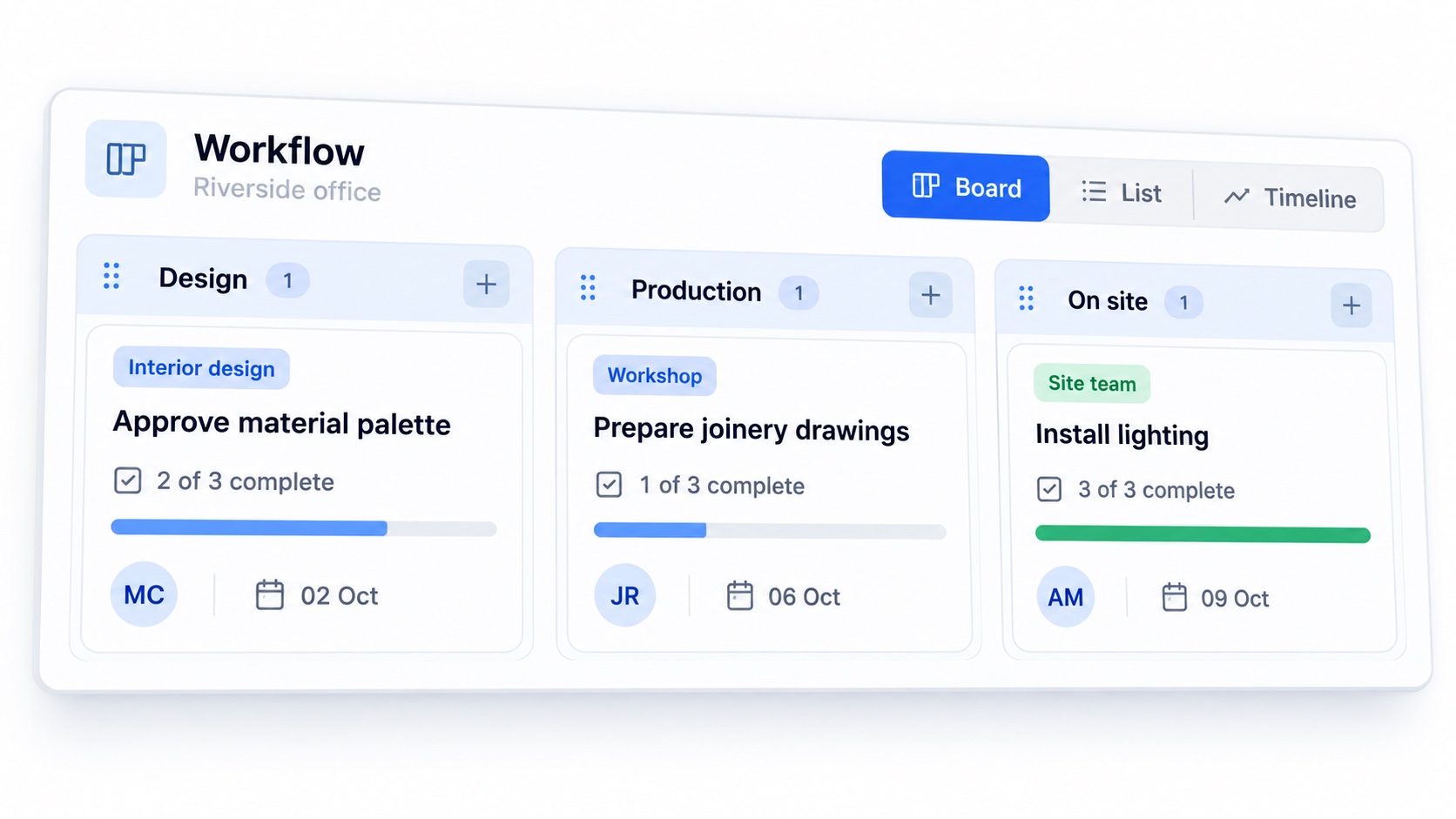The image size is (1456, 819).
Task: Open the Timeline view tab
Action: pyautogui.click(x=1290, y=198)
